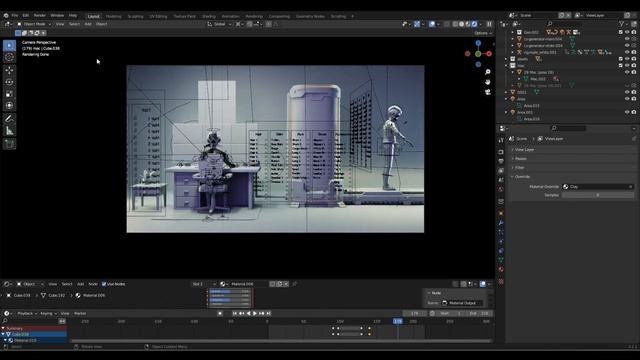Screen dimensions: 640x360
Task: Open the Object Mode dropdown
Action: coord(34,24)
